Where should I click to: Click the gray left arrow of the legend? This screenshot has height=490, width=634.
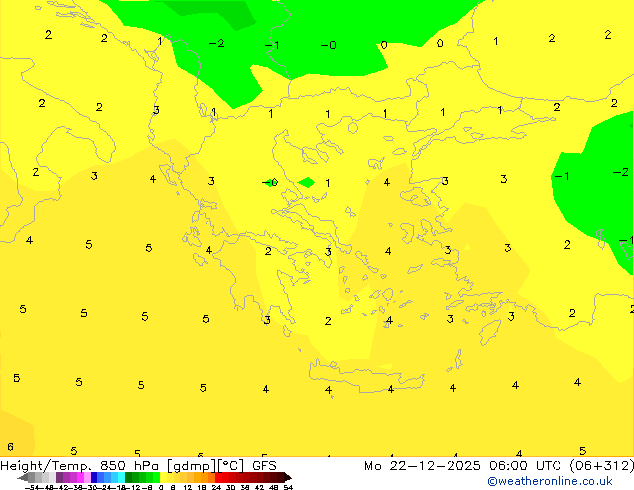[x=23, y=477]
